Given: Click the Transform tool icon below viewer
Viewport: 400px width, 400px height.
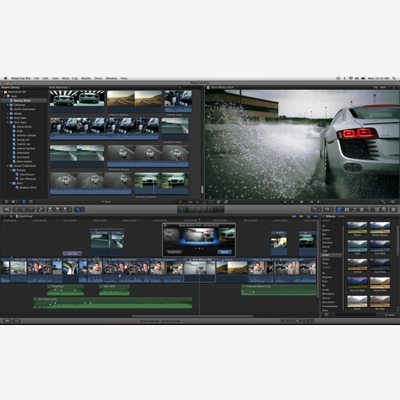Looking at the screenshot, I should tap(211, 202).
